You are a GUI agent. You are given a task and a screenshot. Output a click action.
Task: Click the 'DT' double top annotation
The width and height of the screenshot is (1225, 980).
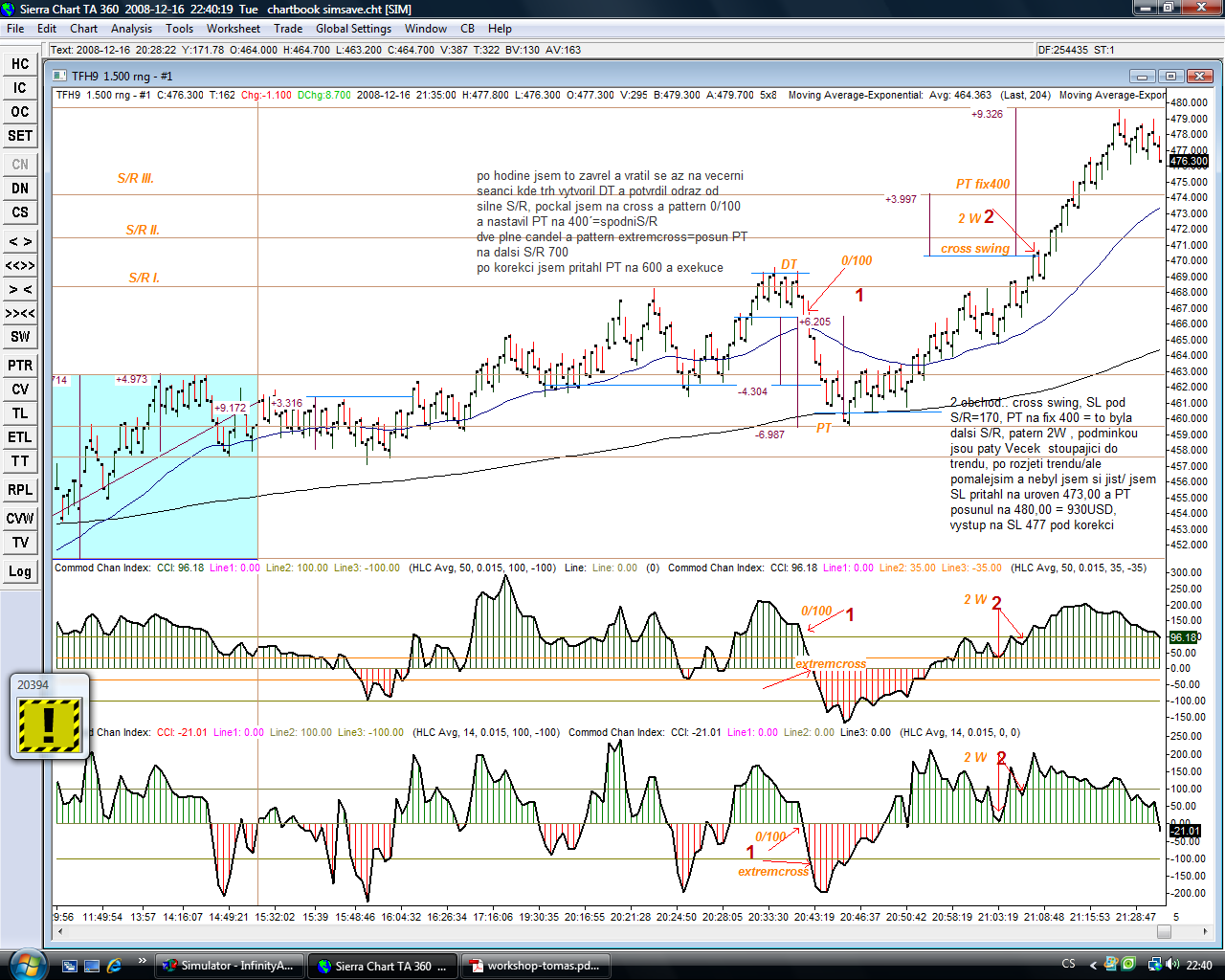tap(789, 264)
